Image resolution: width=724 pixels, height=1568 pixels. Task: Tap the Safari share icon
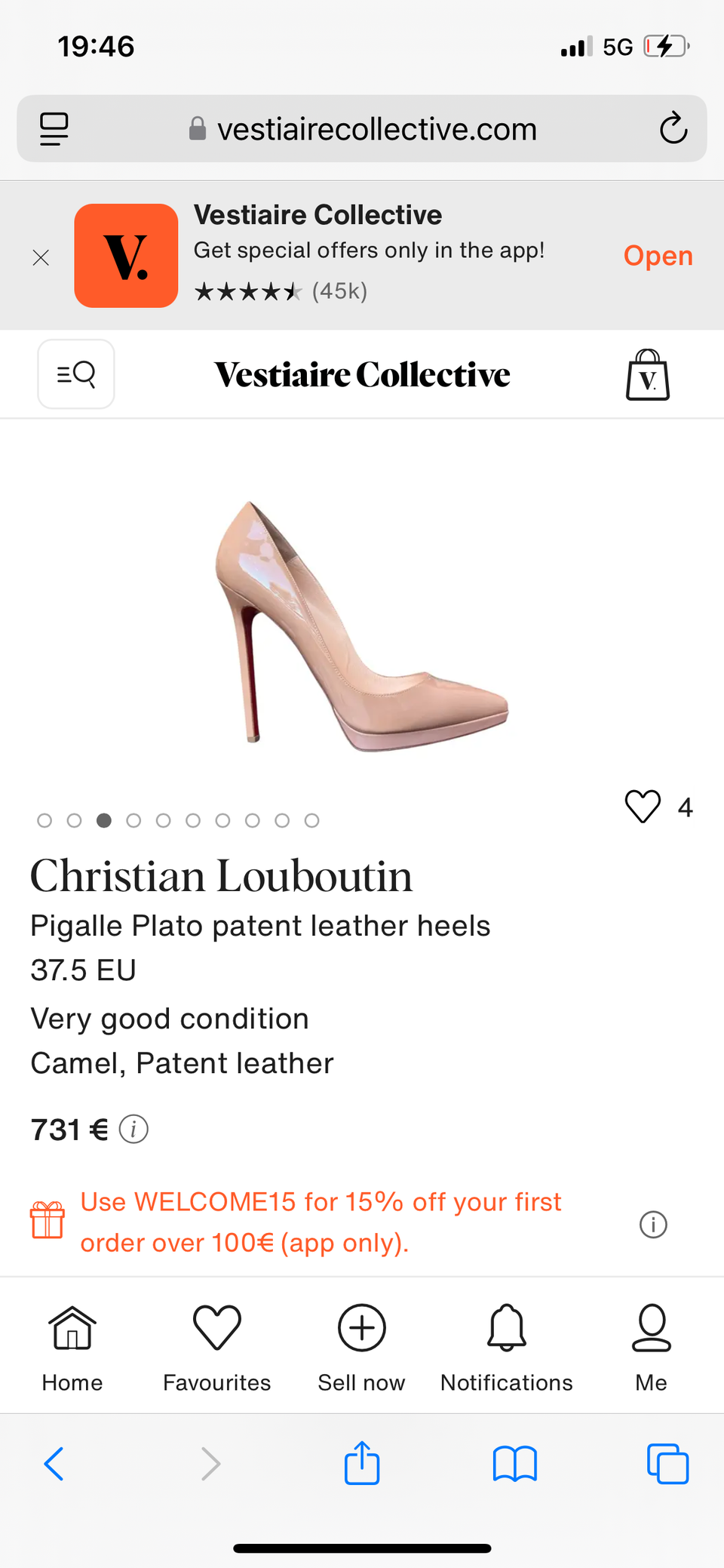(x=362, y=1464)
